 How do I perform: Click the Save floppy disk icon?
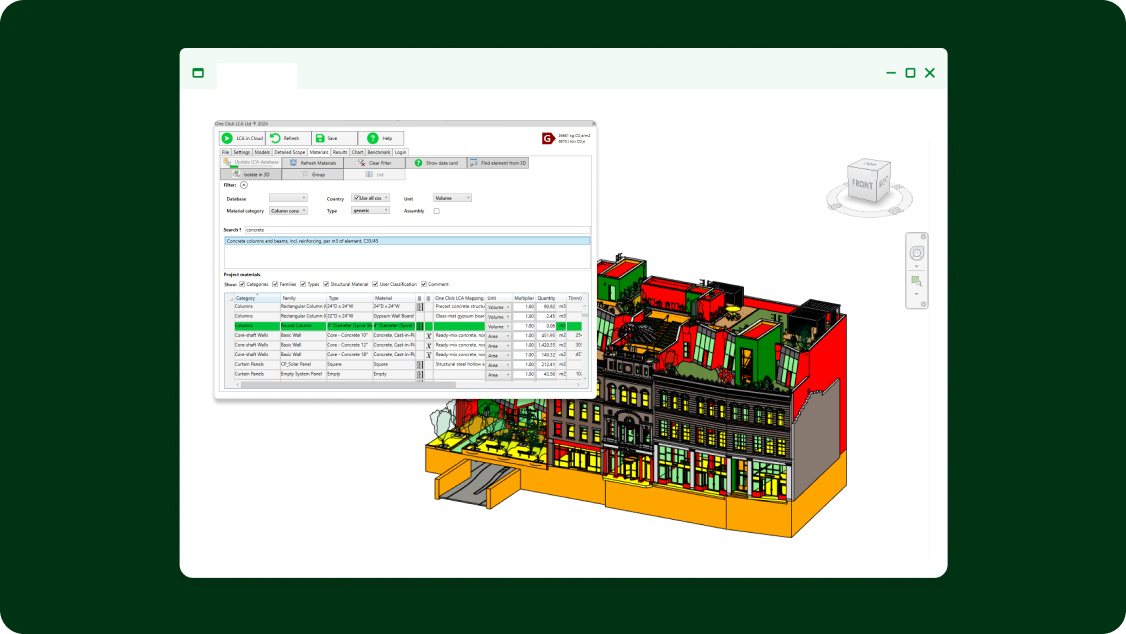(320, 138)
